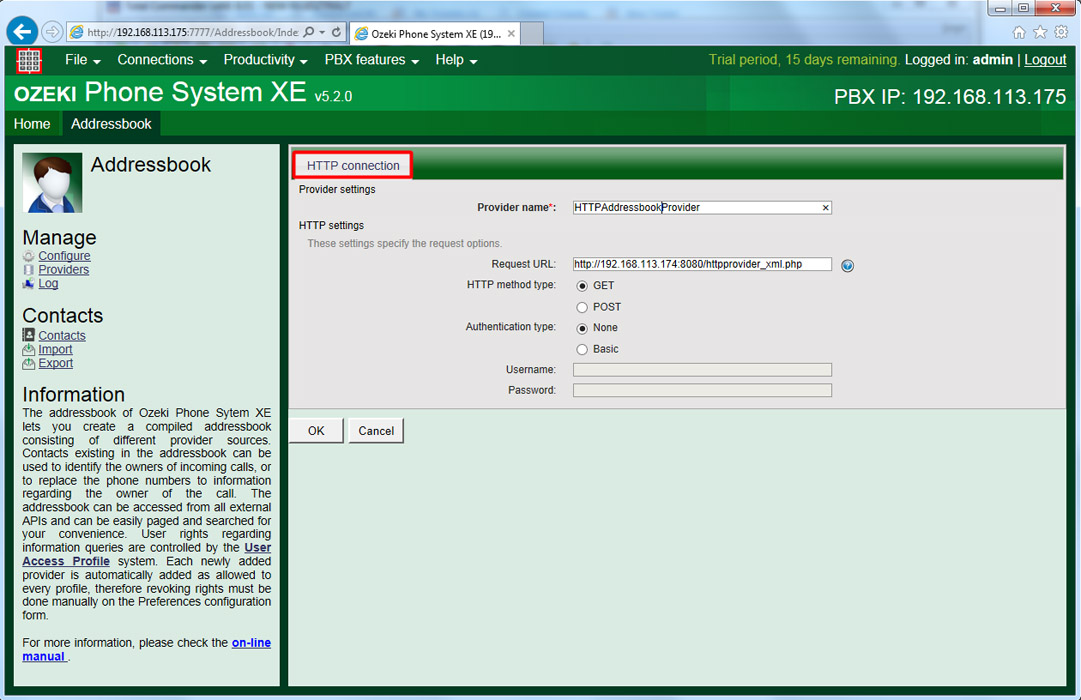Click the Request URL input field

tap(702, 264)
